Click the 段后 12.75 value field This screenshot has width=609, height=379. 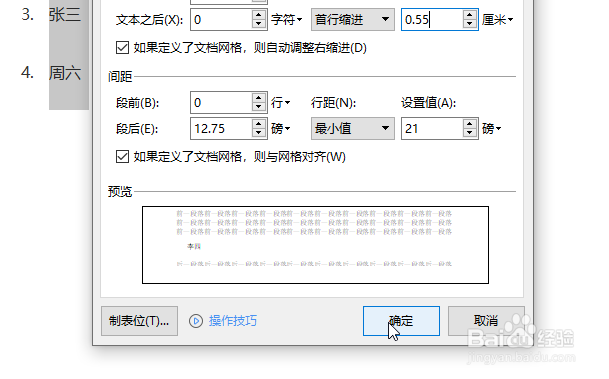coord(221,129)
